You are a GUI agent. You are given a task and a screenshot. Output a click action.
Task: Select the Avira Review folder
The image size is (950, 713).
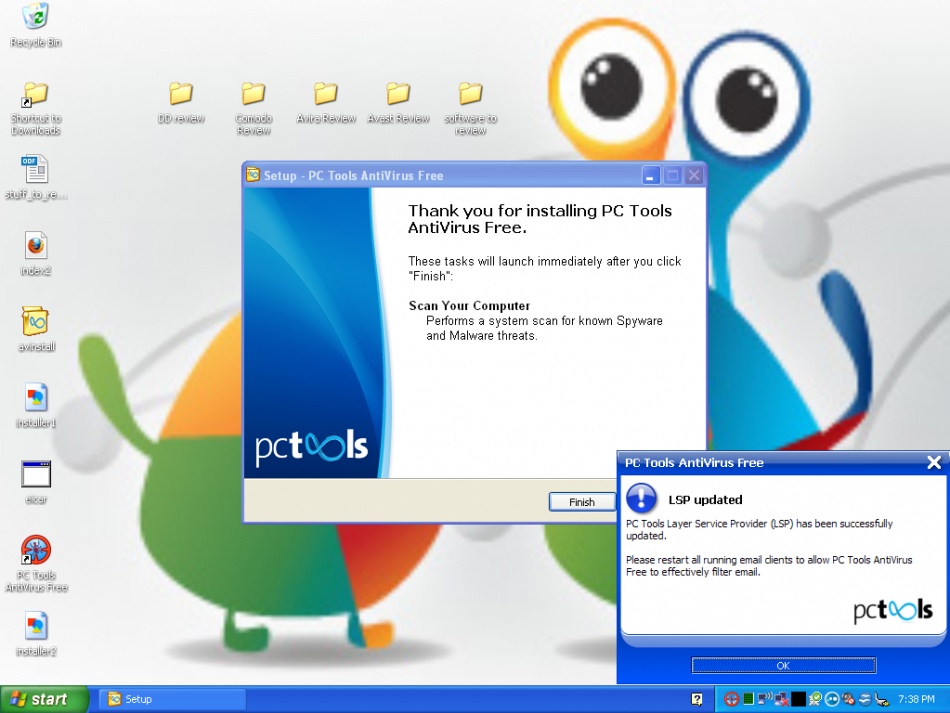[326, 103]
